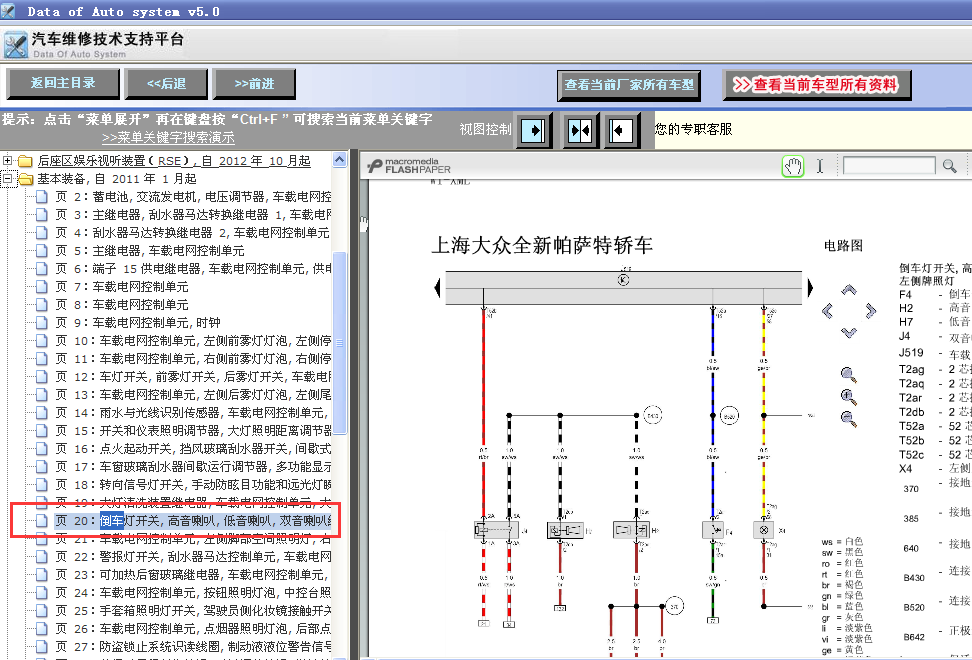Open 页 14: 雨水与光线识别传感器
The image size is (972, 660).
click(193, 413)
